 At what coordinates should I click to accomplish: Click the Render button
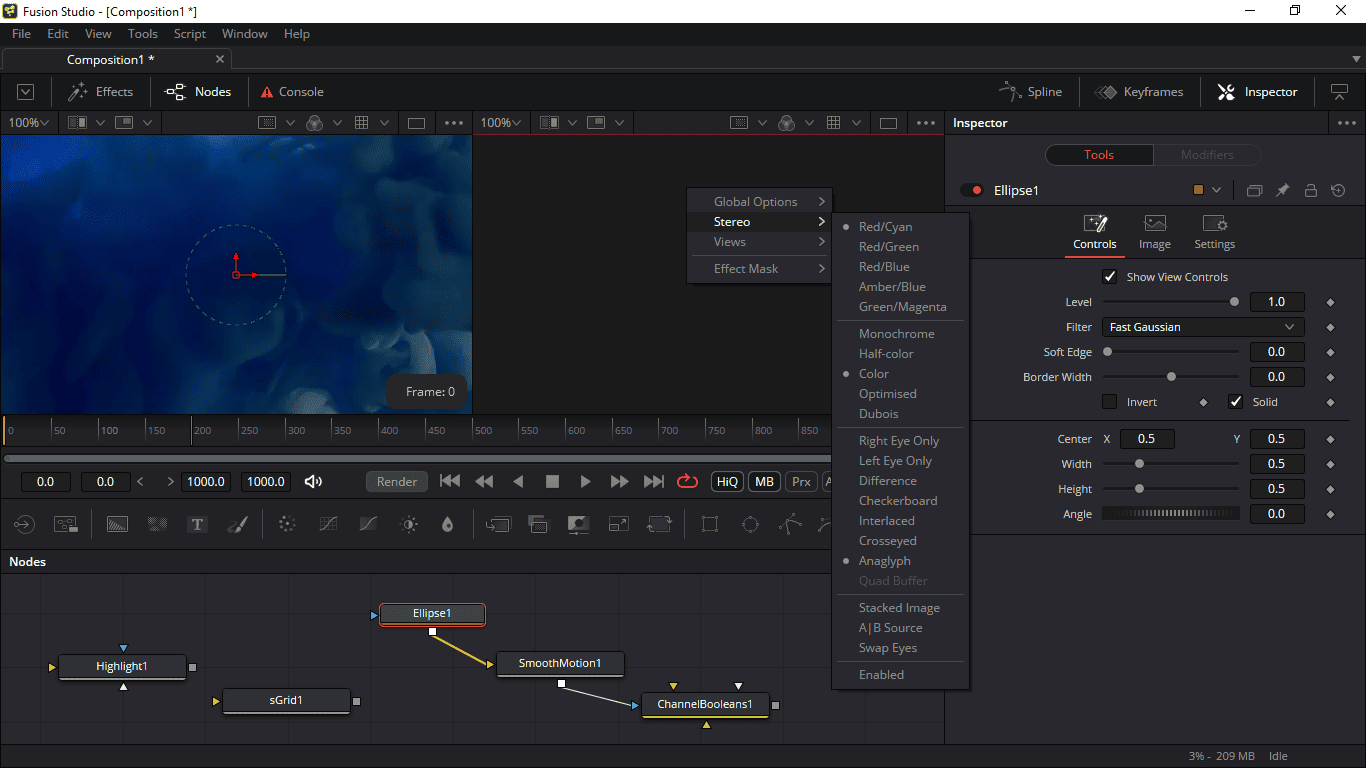coord(397,481)
